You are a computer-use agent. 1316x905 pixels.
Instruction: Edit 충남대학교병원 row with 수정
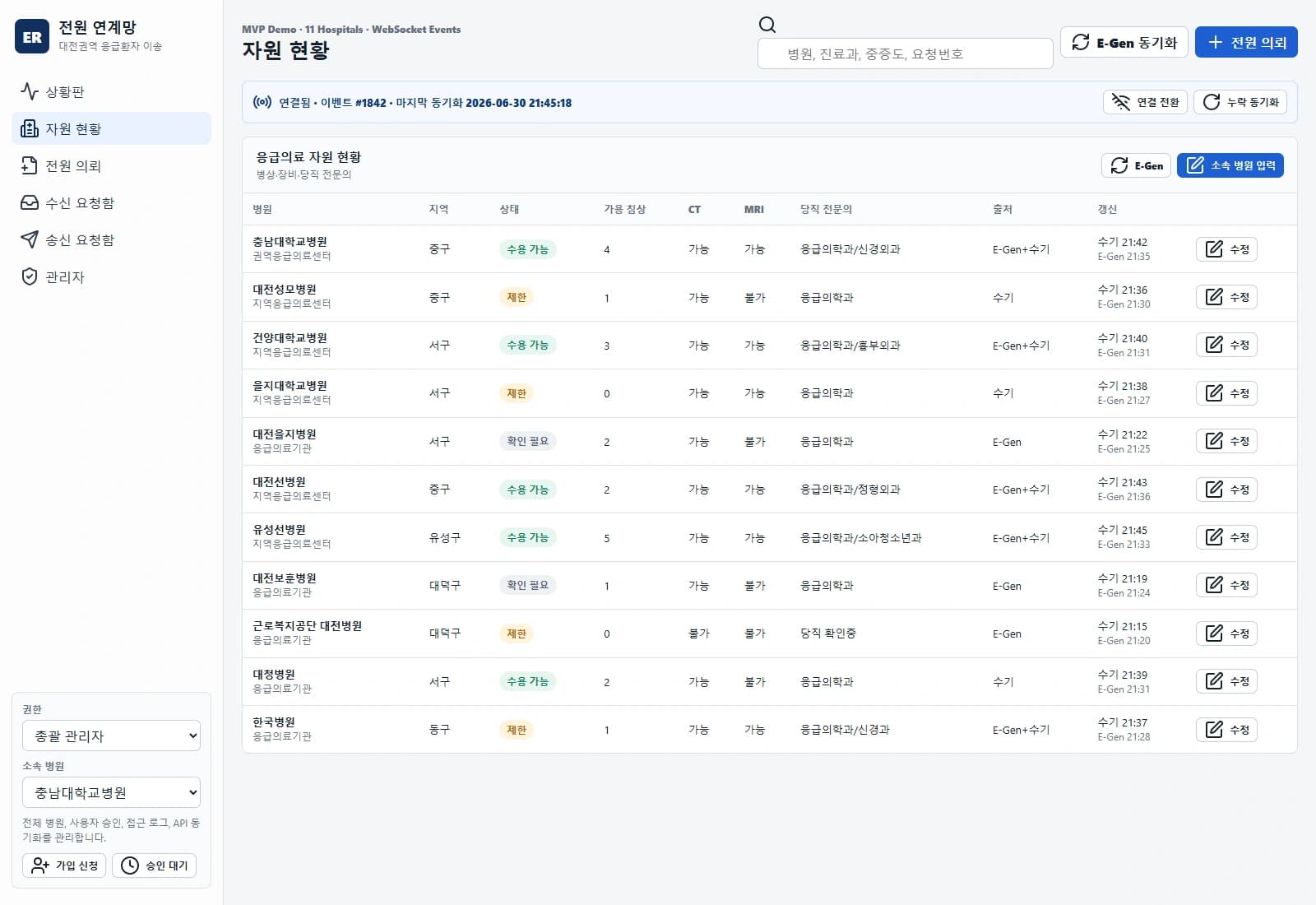pyautogui.click(x=1226, y=249)
